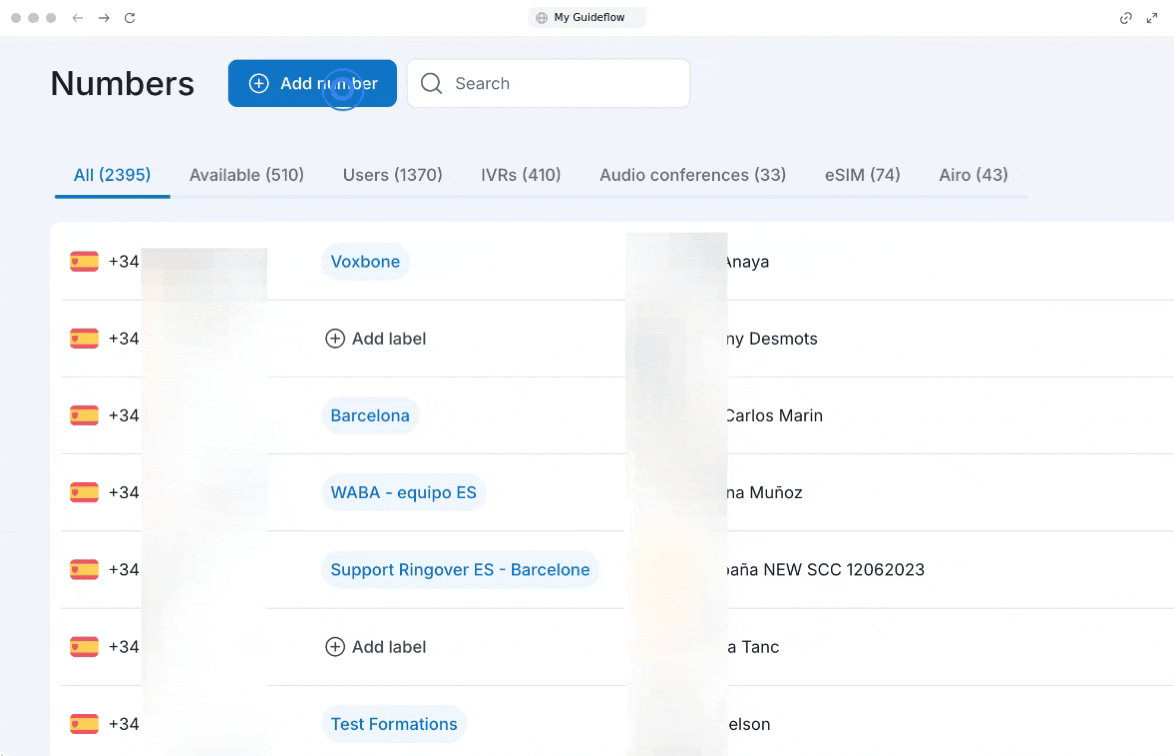Click the Spanish flag in Voxbone row

point(84,262)
